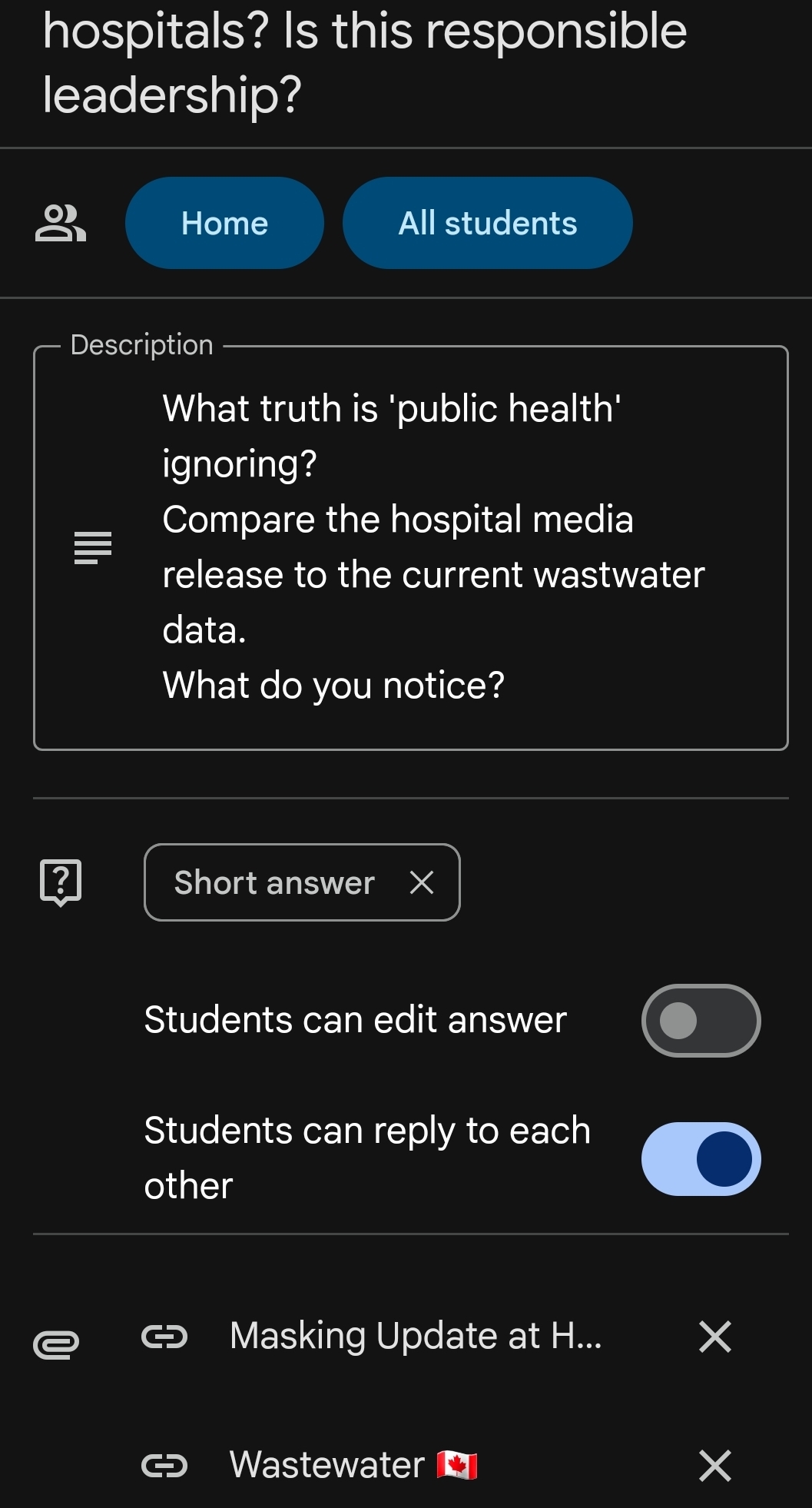Clear Short answer chip with X

tap(422, 882)
